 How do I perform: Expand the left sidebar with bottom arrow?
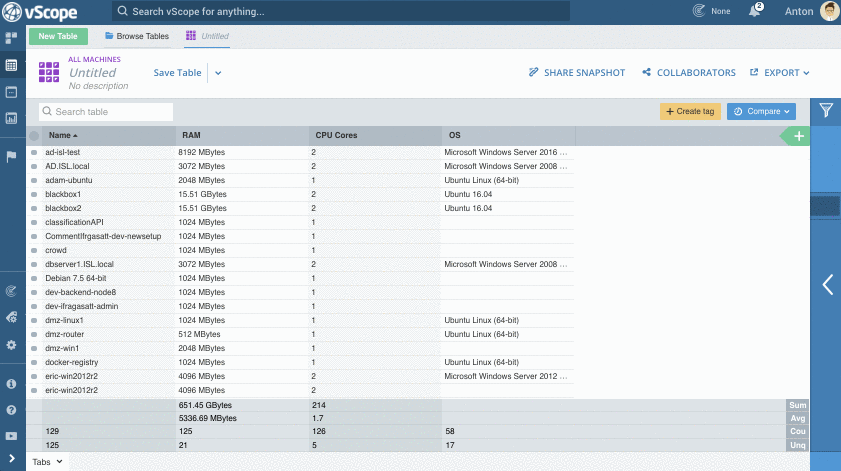(x=11, y=459)
